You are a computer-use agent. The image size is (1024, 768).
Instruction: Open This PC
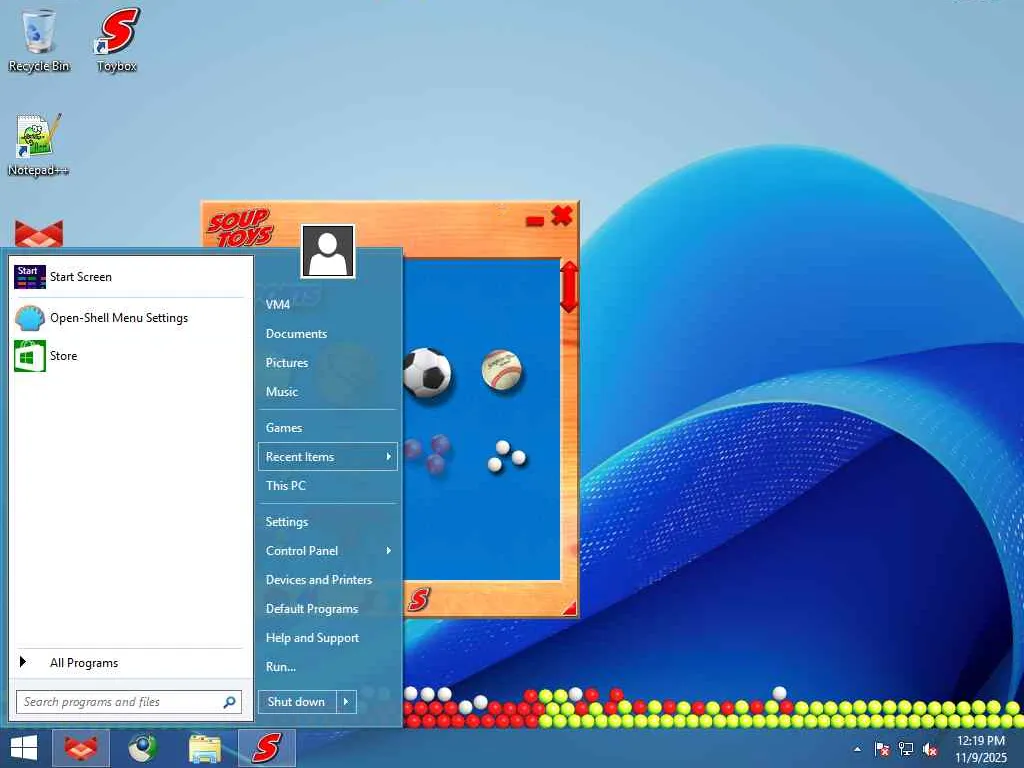click(x=328, y=486)
